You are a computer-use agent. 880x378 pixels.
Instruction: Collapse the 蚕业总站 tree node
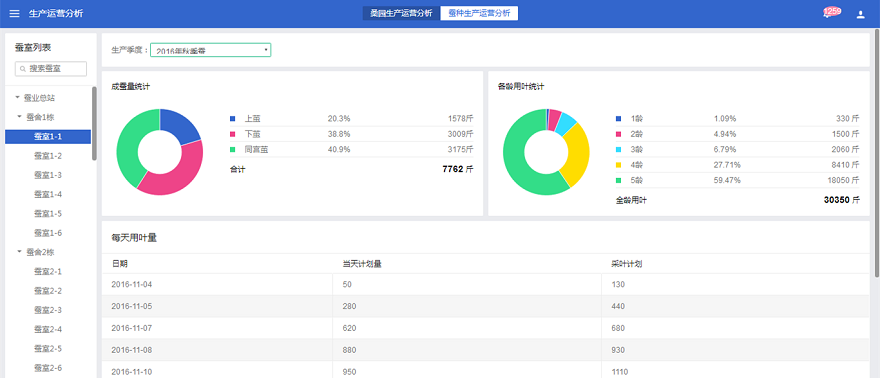point(17,98)
